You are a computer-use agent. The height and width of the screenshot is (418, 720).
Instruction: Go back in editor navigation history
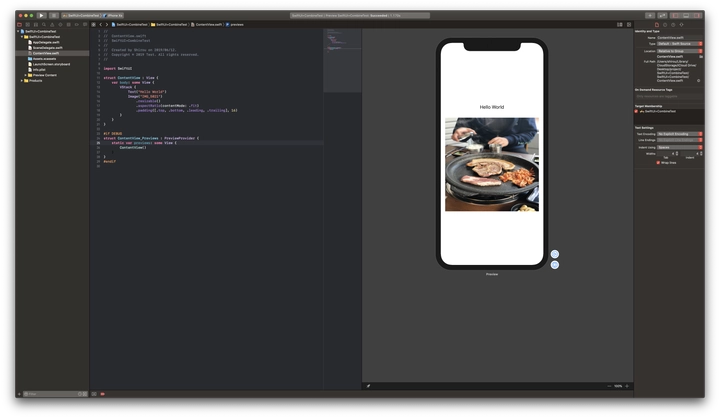(x=100, y=24)
